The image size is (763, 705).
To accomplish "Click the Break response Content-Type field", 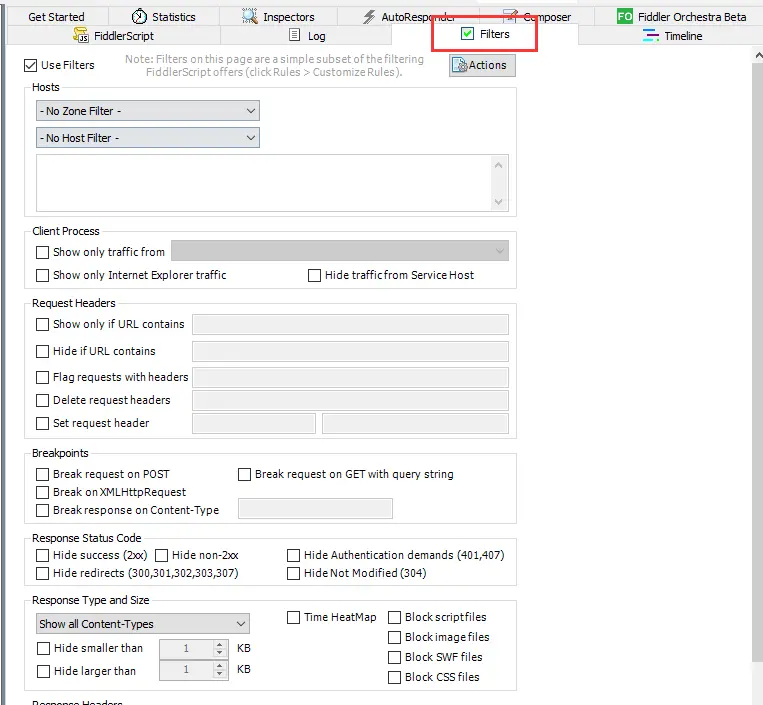I will [315, 508].
